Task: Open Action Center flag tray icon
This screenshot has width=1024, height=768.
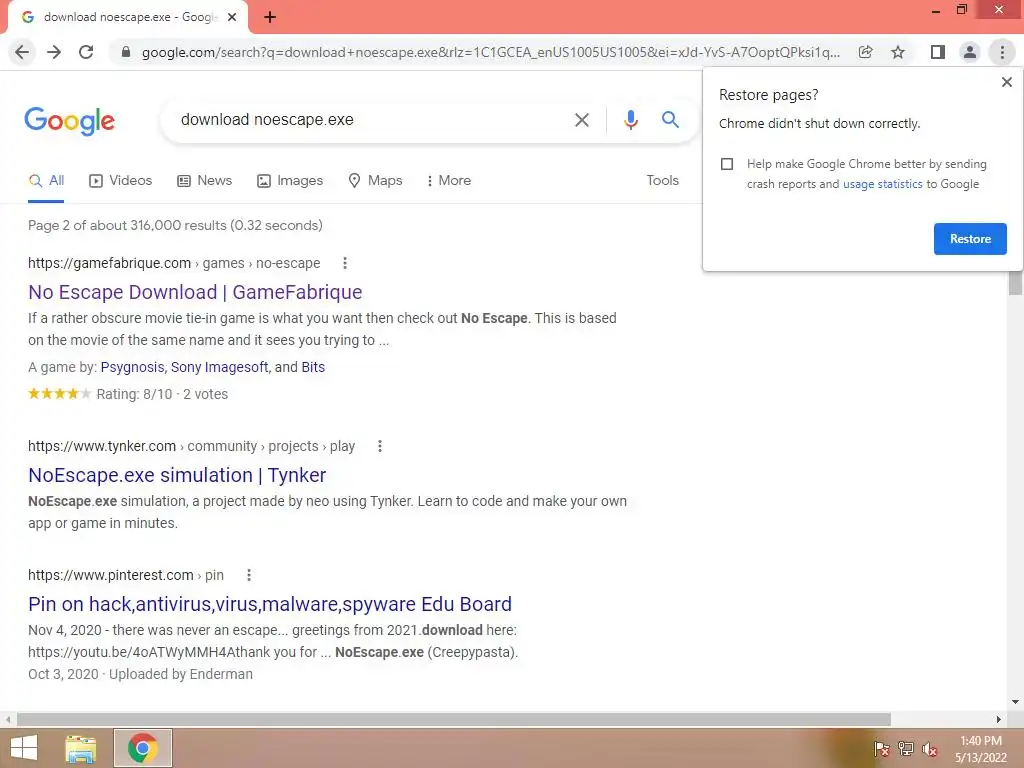Action: 882,749
